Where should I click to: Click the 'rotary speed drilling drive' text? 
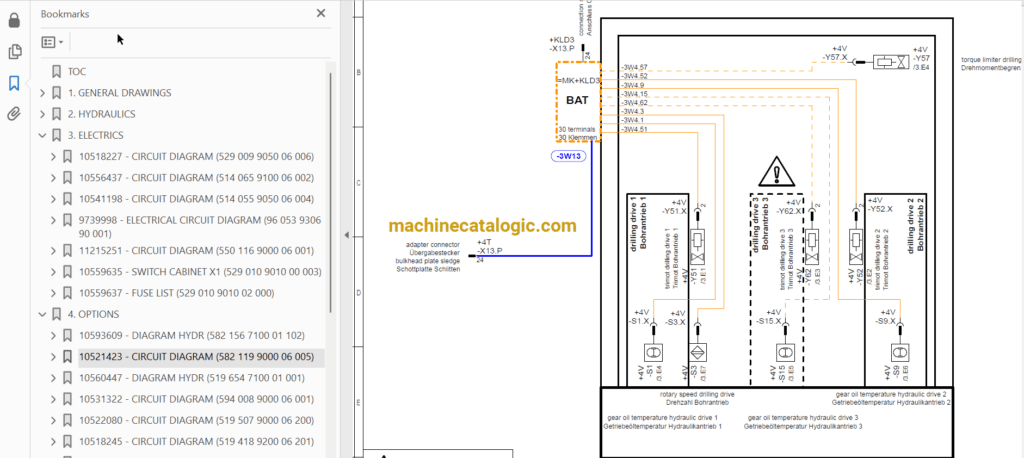pyautogui.click(x=697, y=394)
